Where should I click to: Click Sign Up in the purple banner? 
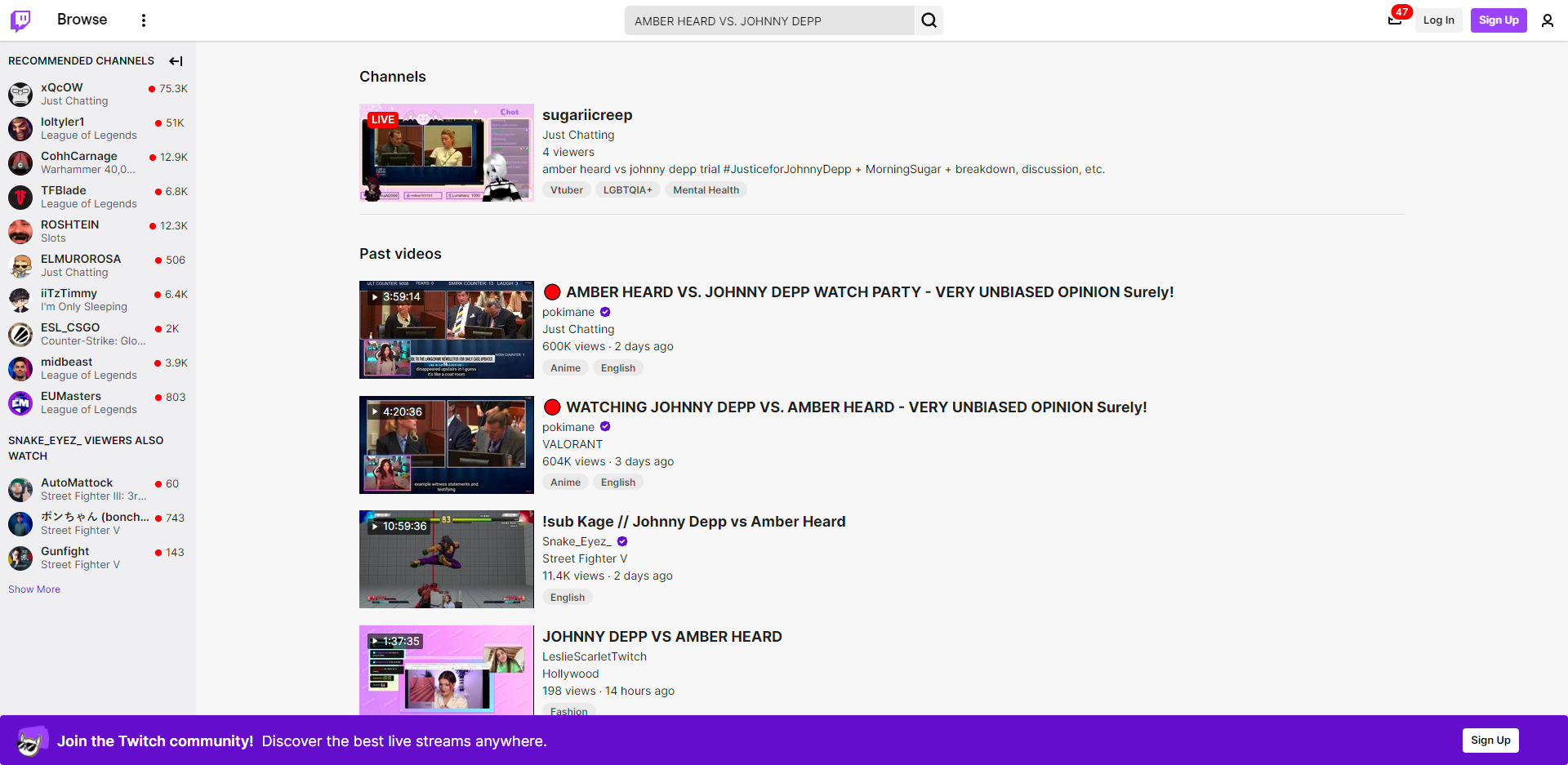point(1490,741)
